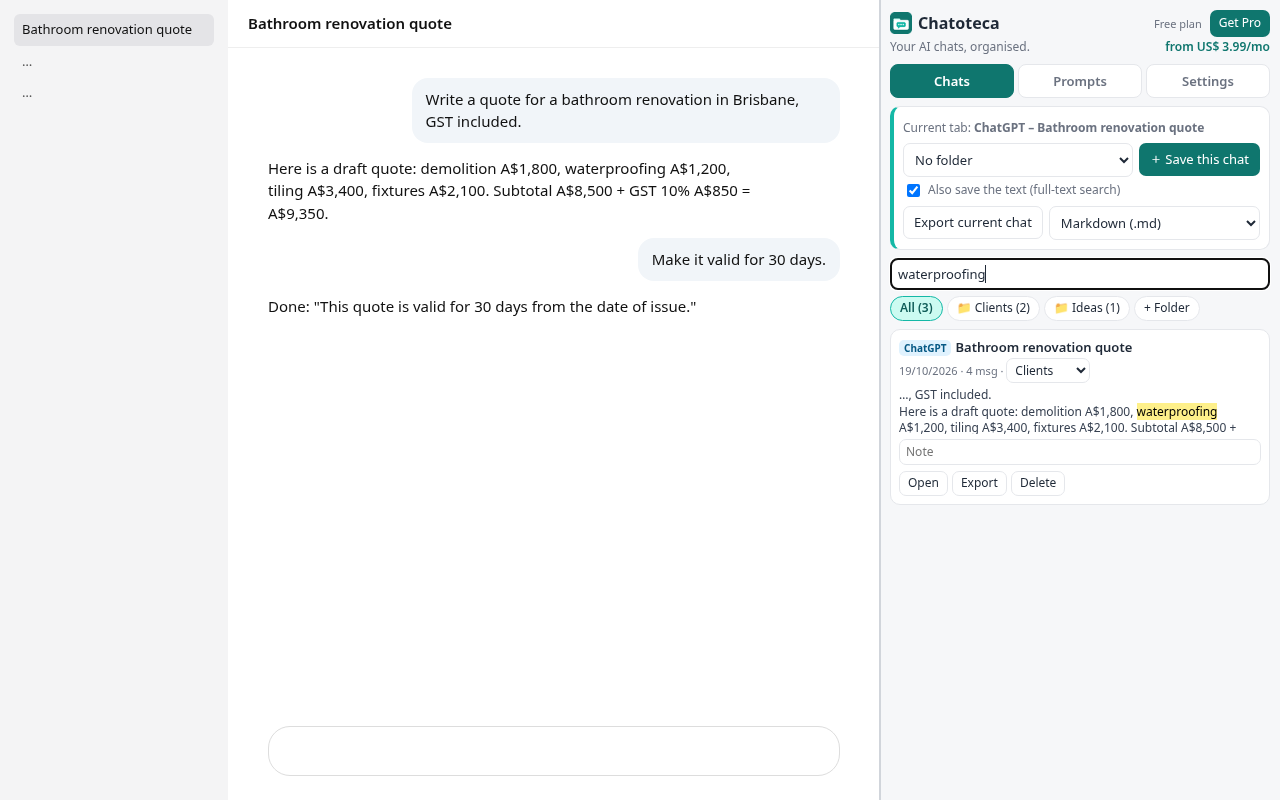
Task: Save this chat to Chatoteca
Action: (x=1199, y=160)
